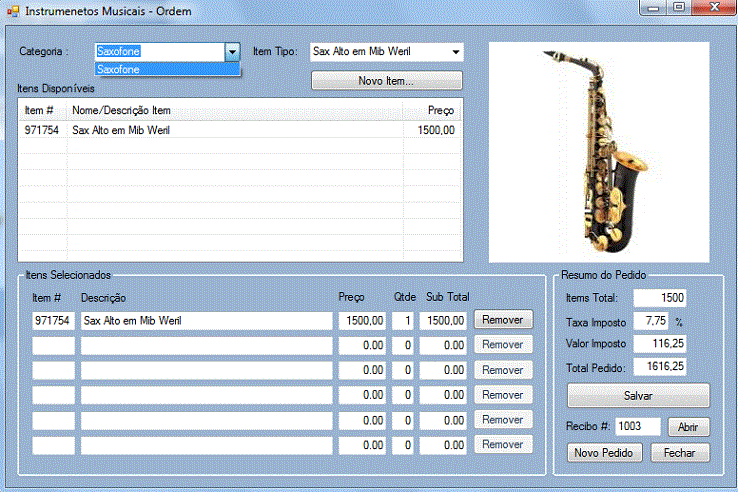Click the Salvar button

(x=638, y=395)
